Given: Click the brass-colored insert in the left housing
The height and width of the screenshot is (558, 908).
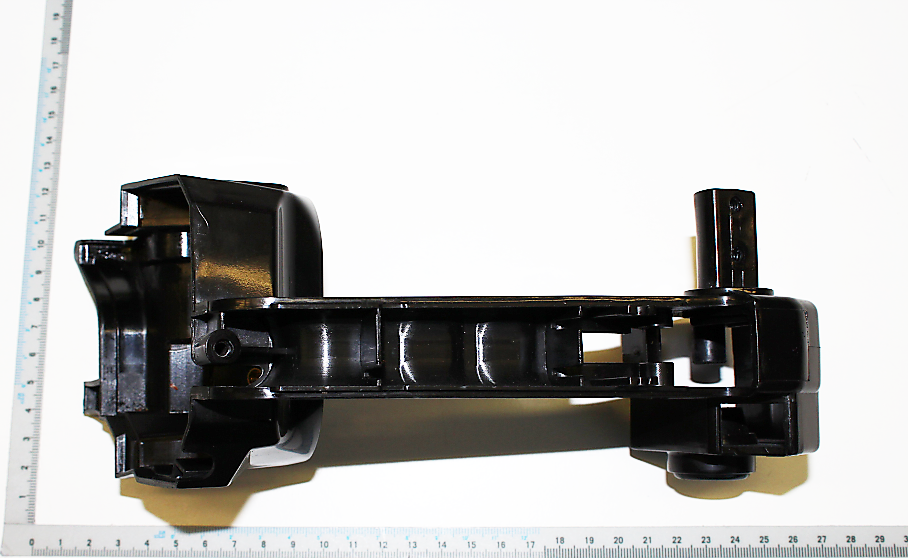Looking at the screenshot, I should [254, 376].
